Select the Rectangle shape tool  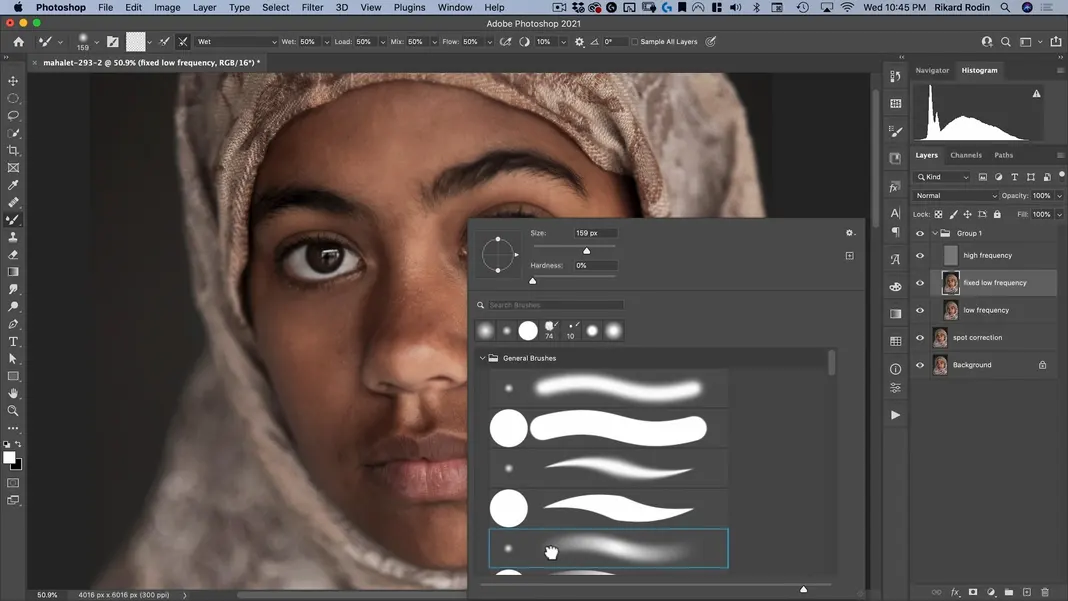13,376
